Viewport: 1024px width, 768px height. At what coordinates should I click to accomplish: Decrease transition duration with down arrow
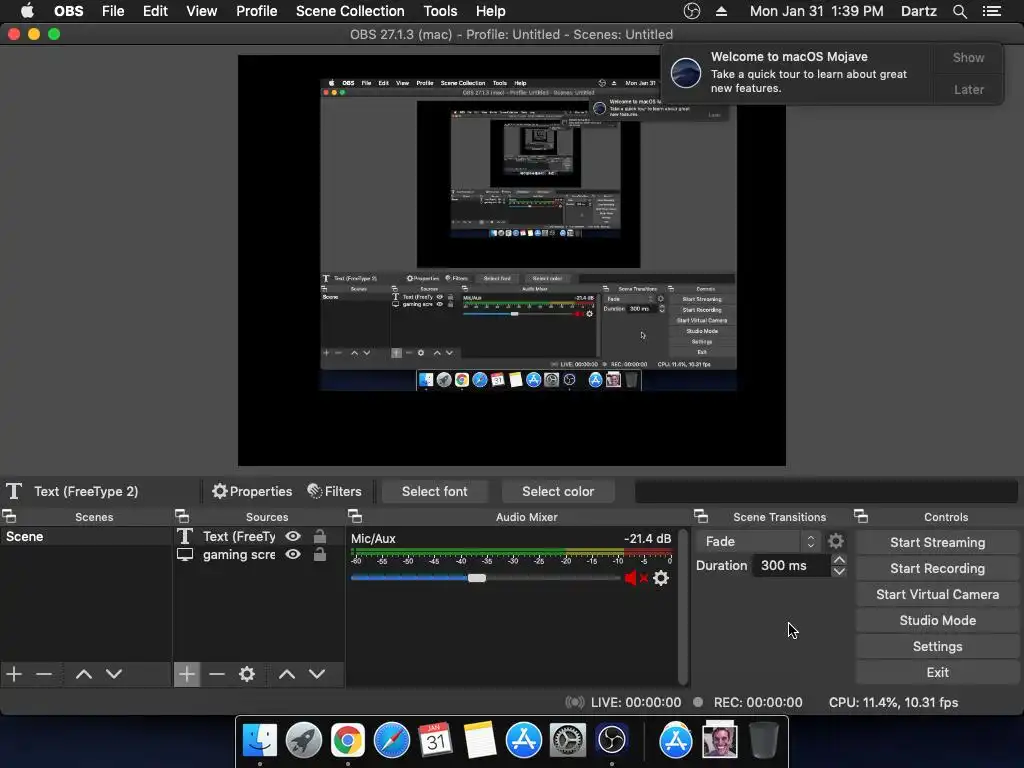coord(839,571)
